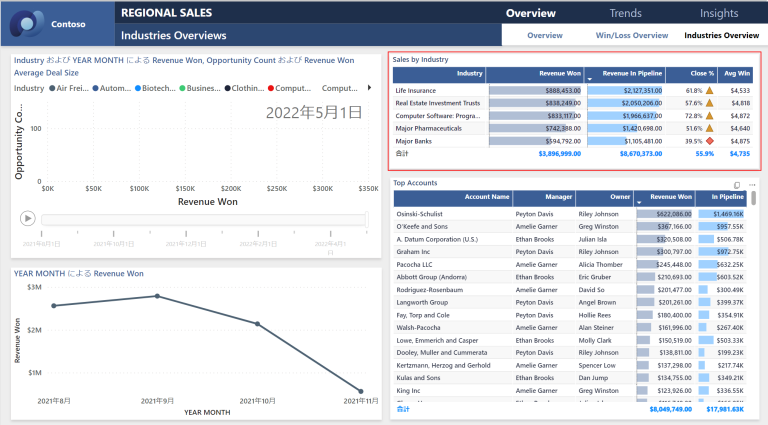Click the play axis timeline slider track

(200, 218)
